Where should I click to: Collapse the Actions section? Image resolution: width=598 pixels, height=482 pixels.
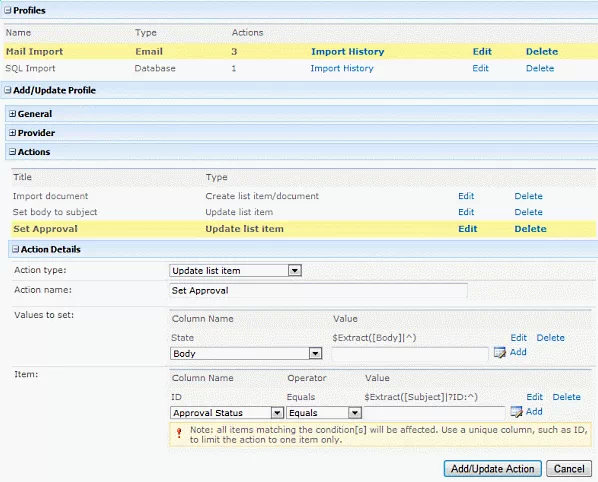coord(13,152)
